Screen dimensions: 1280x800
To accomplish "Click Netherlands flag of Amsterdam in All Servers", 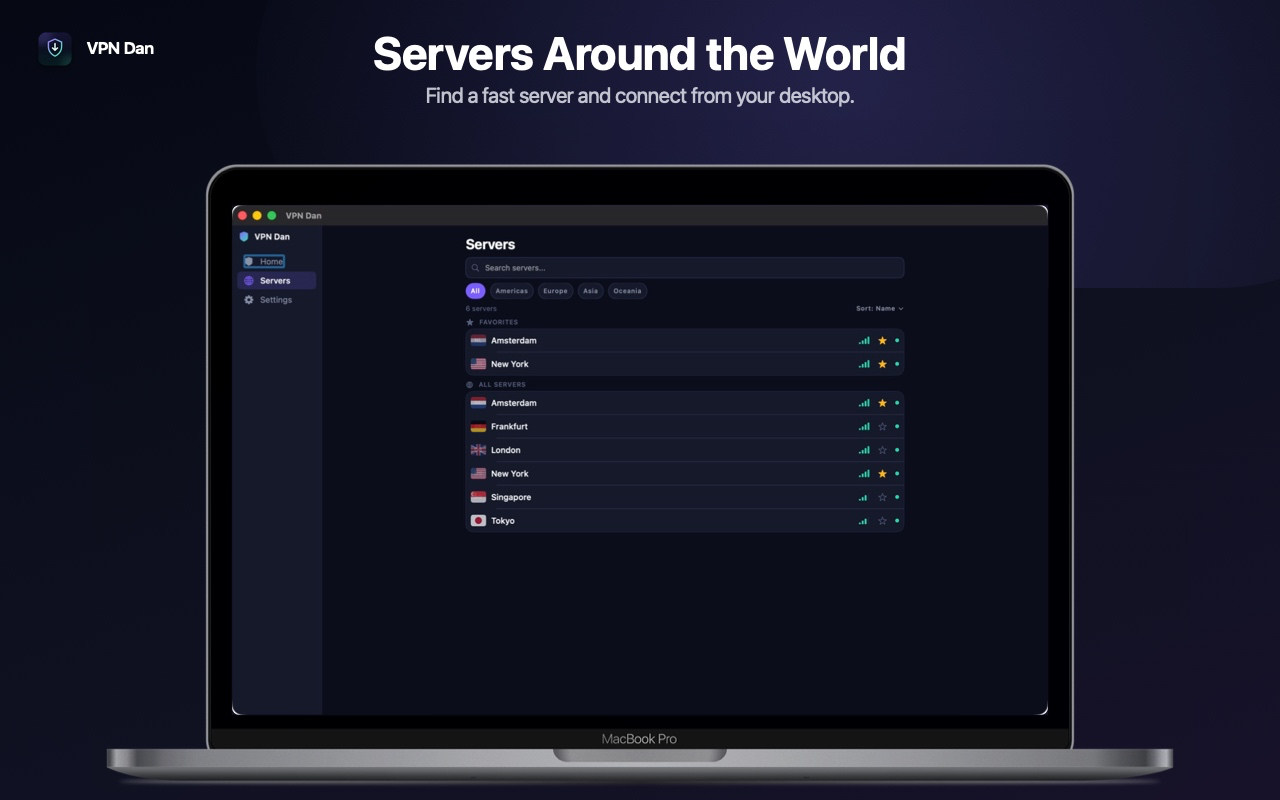I will (x=478, y=403).
